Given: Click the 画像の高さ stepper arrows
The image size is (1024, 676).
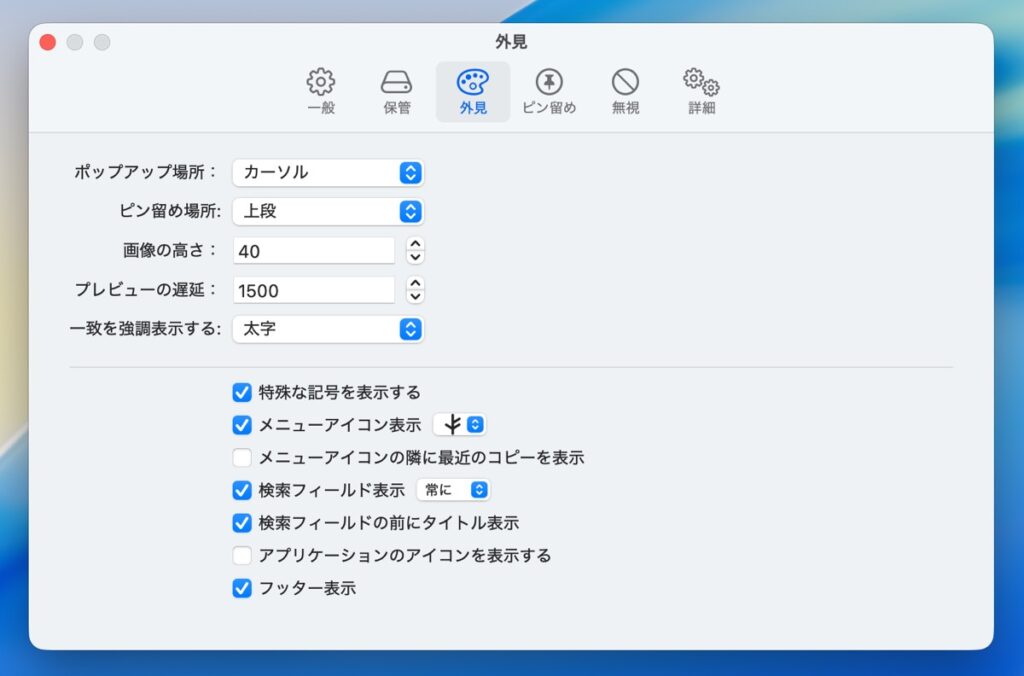Looking at the screenshot, I should tap(415, 251).
